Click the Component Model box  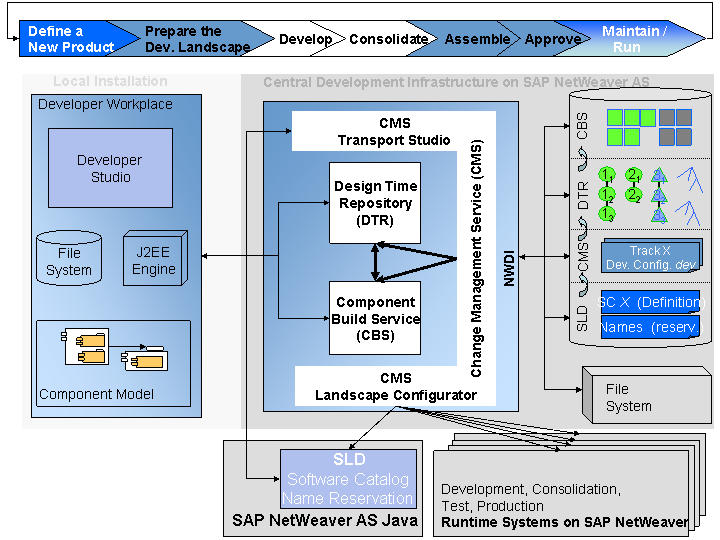tap(113, 363)
